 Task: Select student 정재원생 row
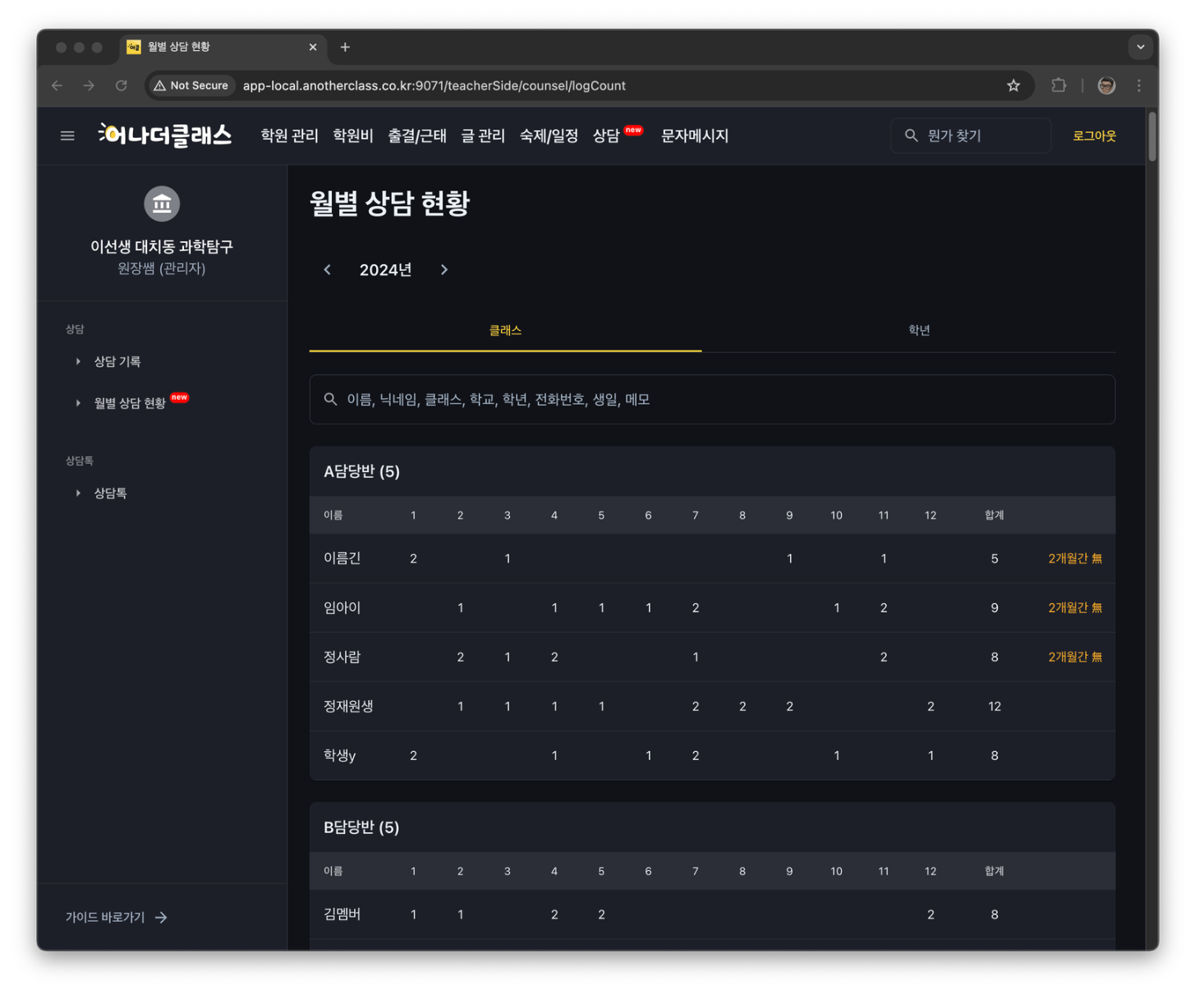click(x=712, y=706)
